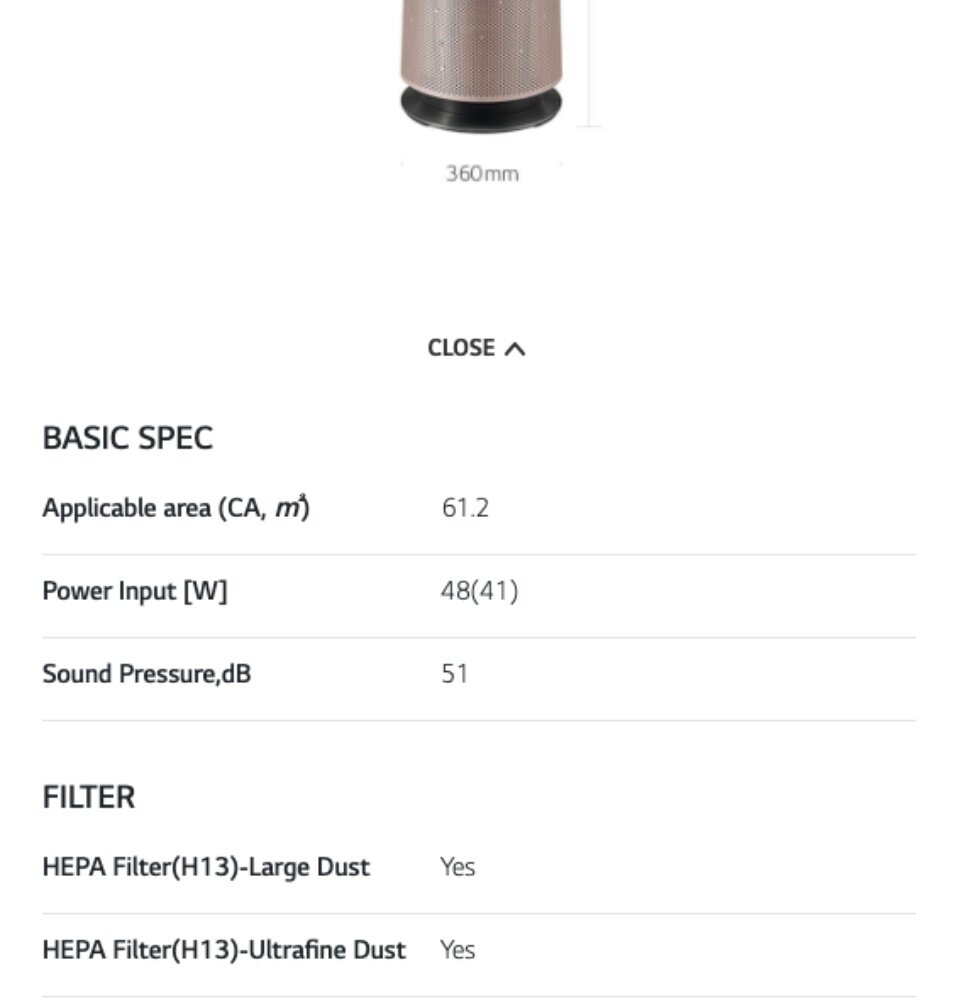Click the 51 sound pressure value
This screenshot has width=960, height=1000.
pyautogui.click(x=454, y=674)
